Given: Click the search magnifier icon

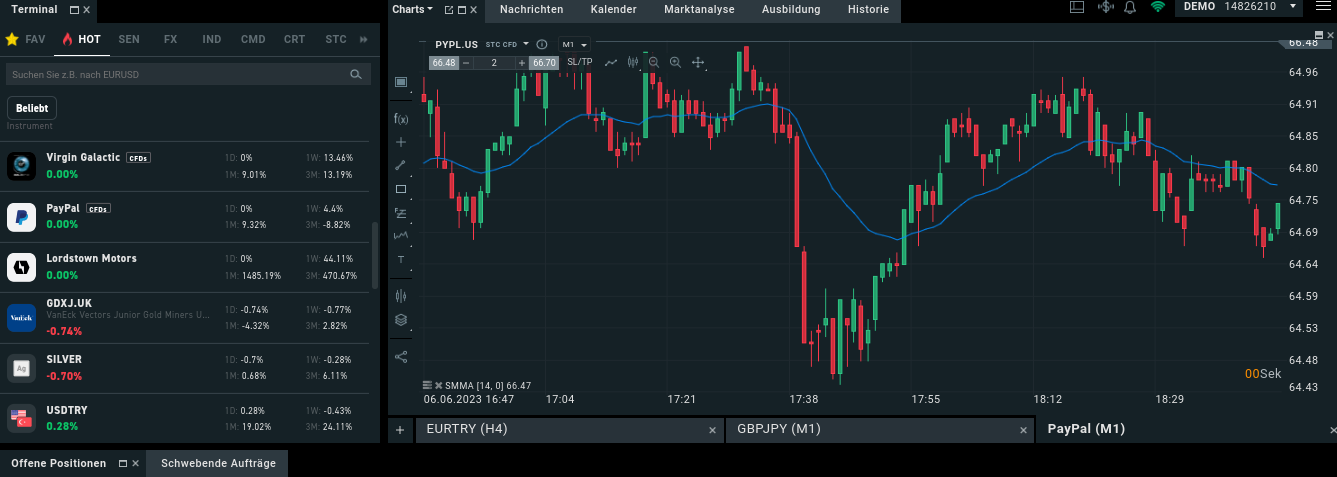Looking at the screenshot, I should [356, 74].
